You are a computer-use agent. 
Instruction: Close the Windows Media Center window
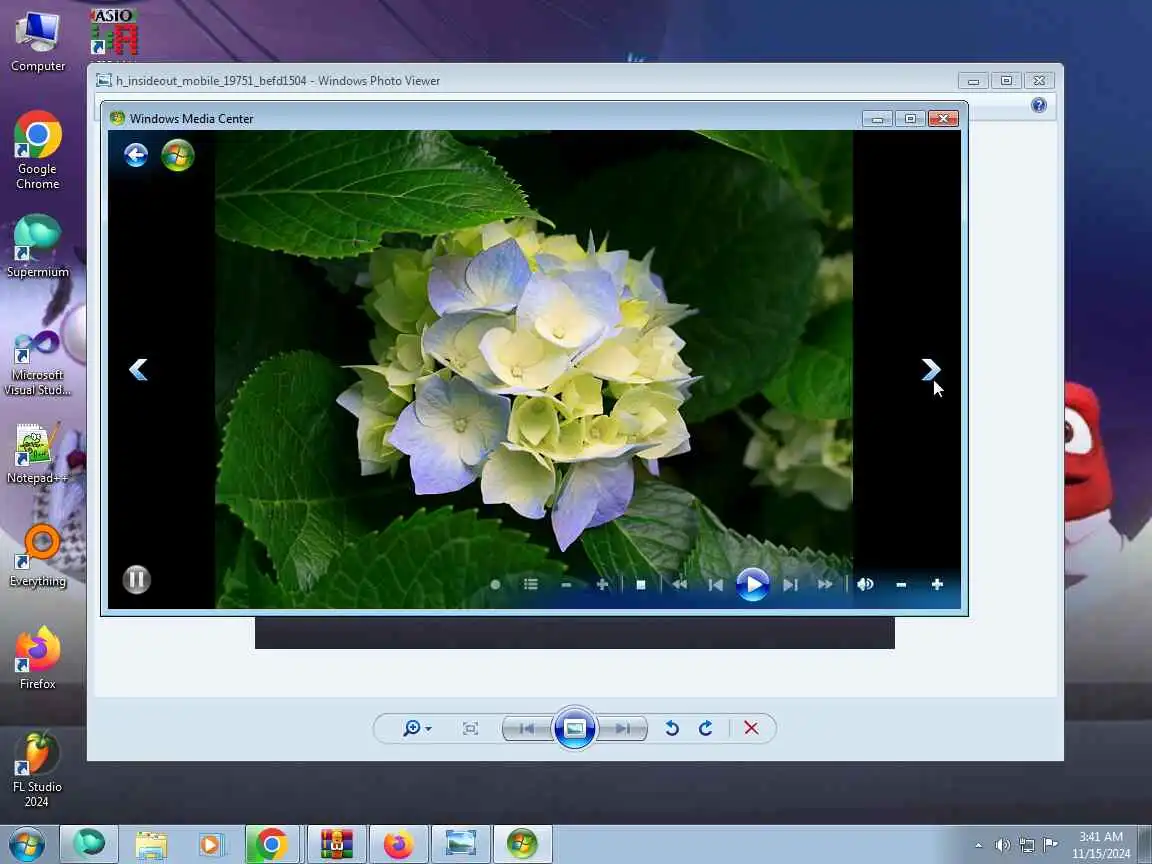(x=943, y=118)
